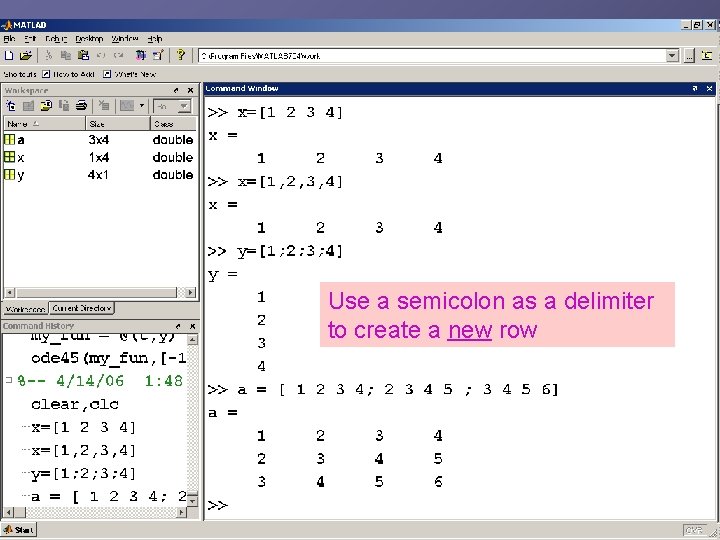Open a file with the folder icon
720x540 pixels.
click(x=26, y=56)
